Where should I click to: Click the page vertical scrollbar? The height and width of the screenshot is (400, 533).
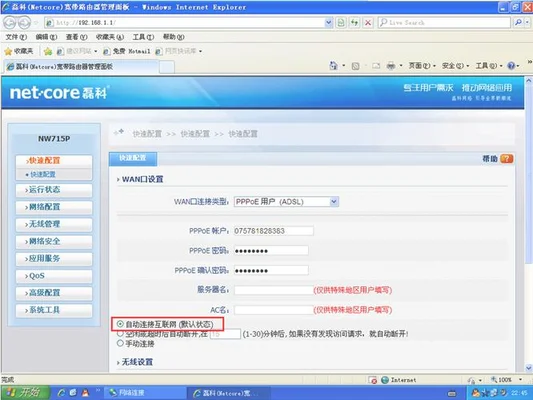click(529, 224)
